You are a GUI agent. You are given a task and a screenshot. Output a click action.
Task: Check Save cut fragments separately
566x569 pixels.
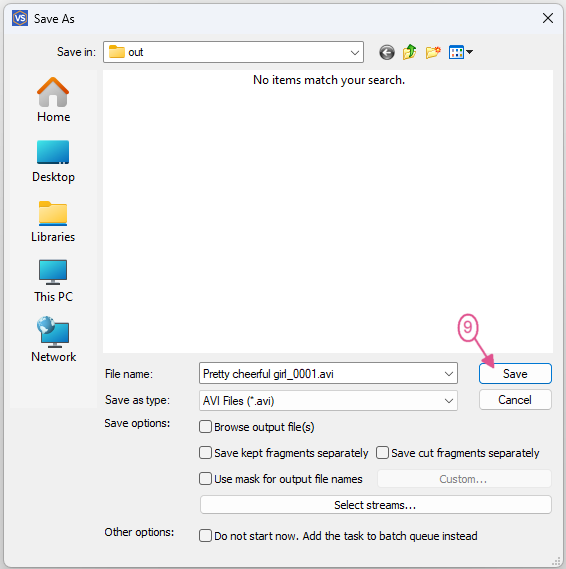pos(382,453)
